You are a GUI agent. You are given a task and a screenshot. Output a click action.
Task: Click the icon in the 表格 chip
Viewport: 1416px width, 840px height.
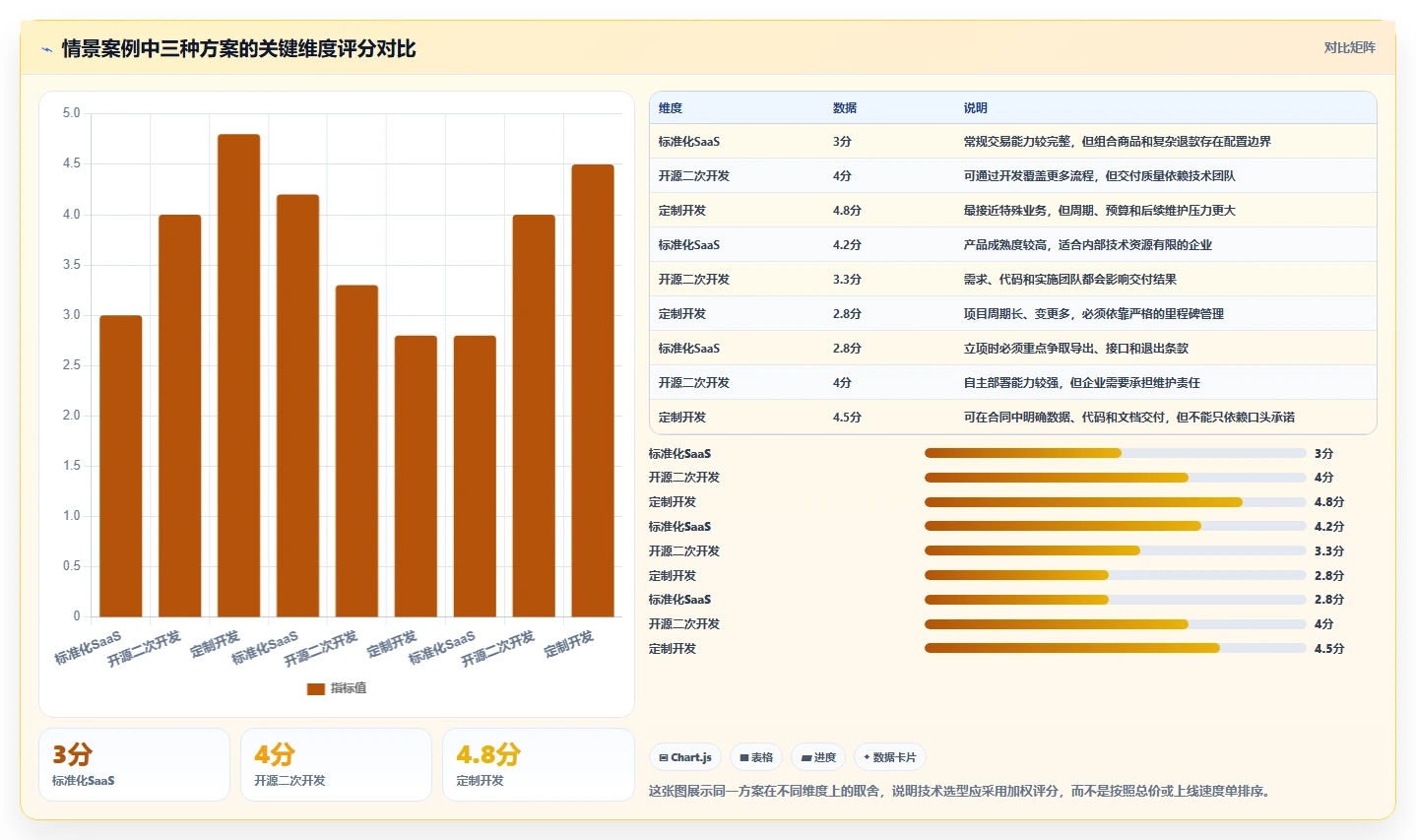(744, 758)
